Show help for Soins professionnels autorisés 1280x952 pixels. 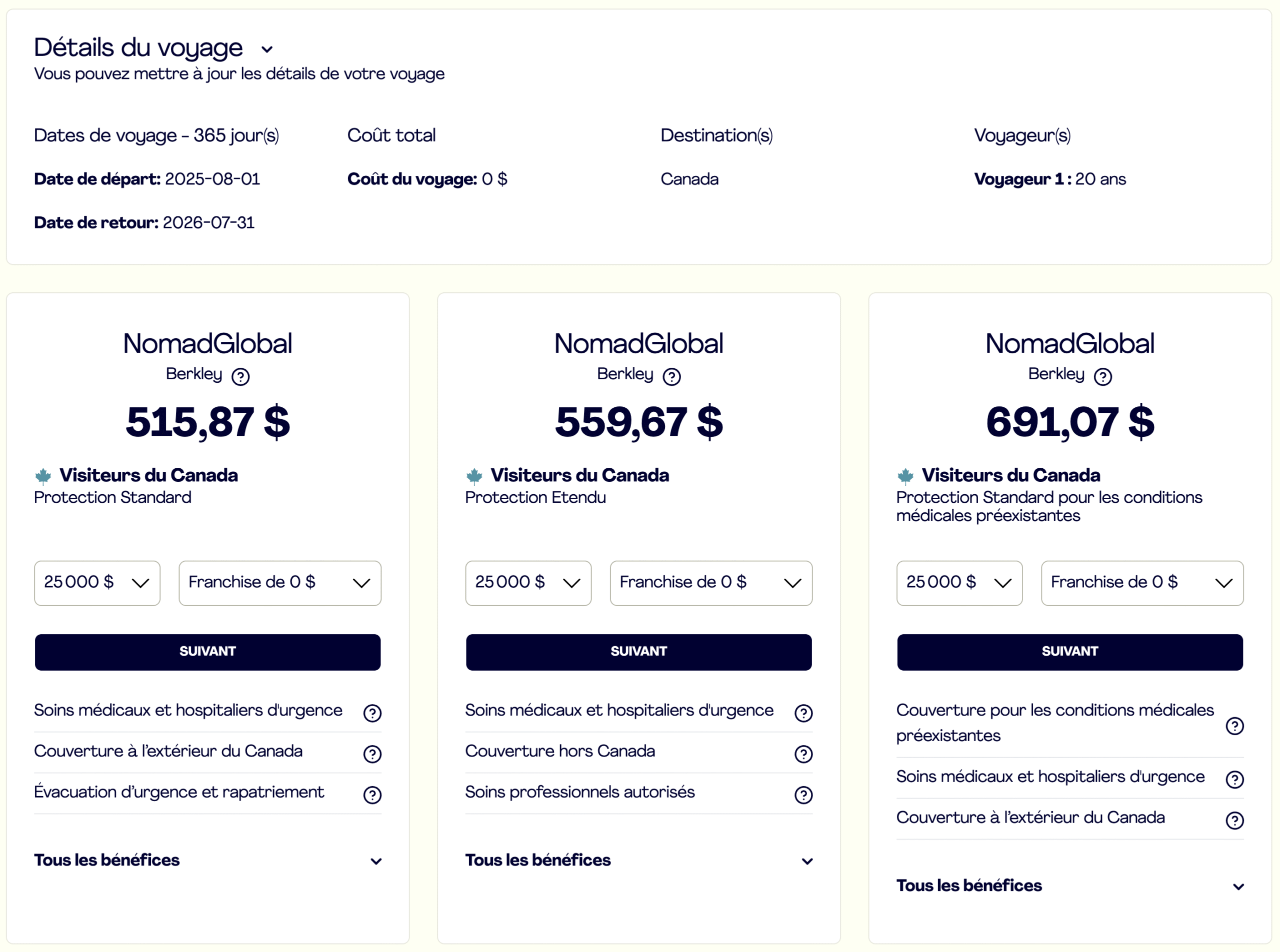[x=803, y=795]
